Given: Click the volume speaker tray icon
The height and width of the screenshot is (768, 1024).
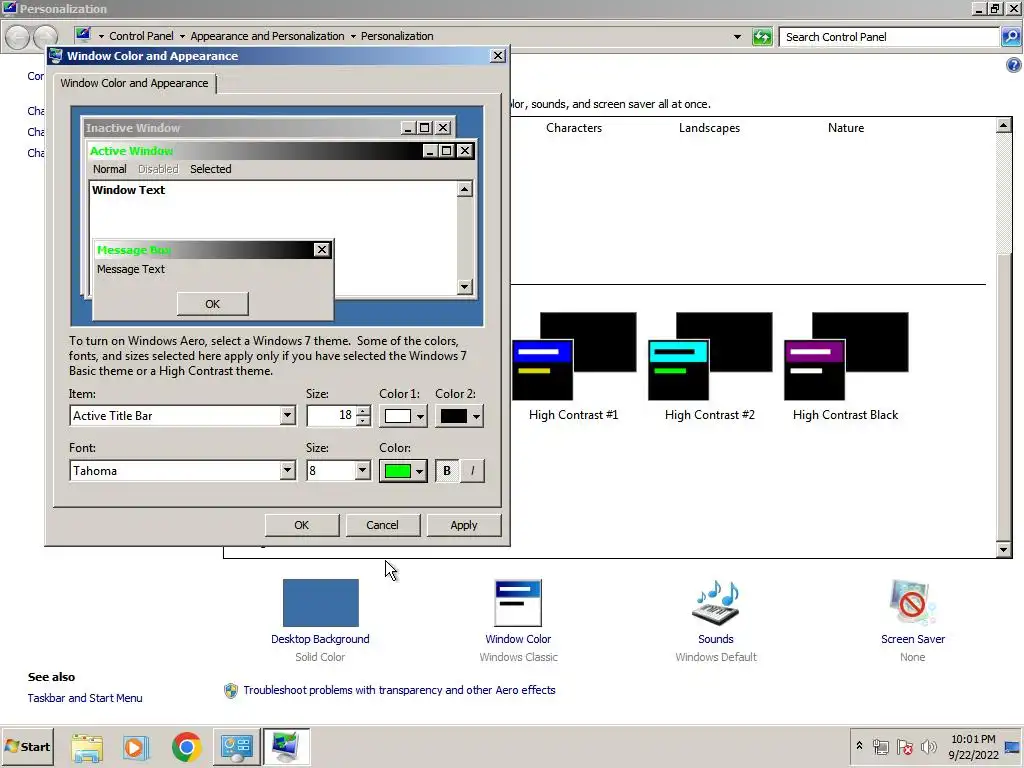Looking at the screenshot, I should click(928, 746).
